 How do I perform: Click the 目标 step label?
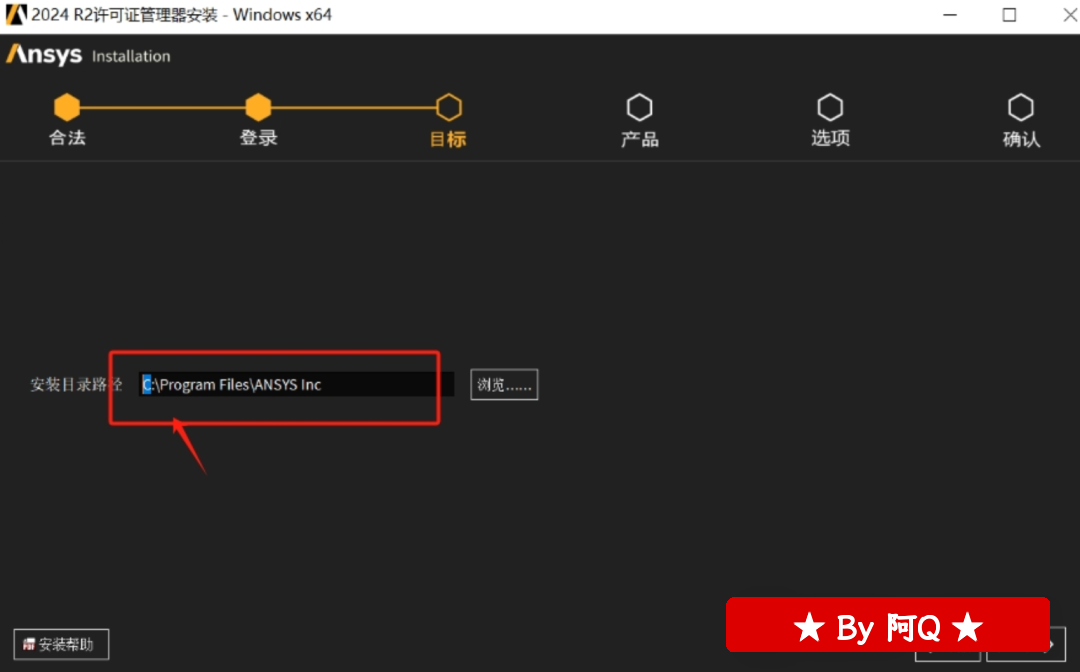(448, 139)
